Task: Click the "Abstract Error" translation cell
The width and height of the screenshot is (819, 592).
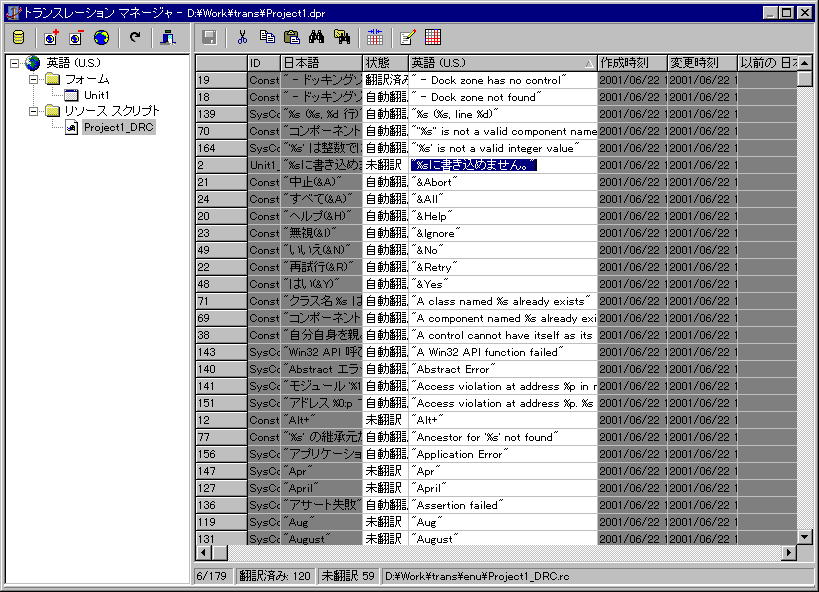Action: (503, 369)
